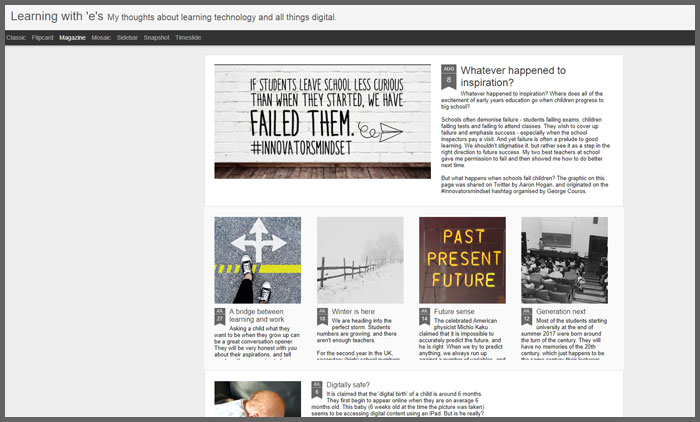Viewport: 700px width, 422px height.
Task: Open the Past Present Future thumbnail
Action: coord(462,260)
